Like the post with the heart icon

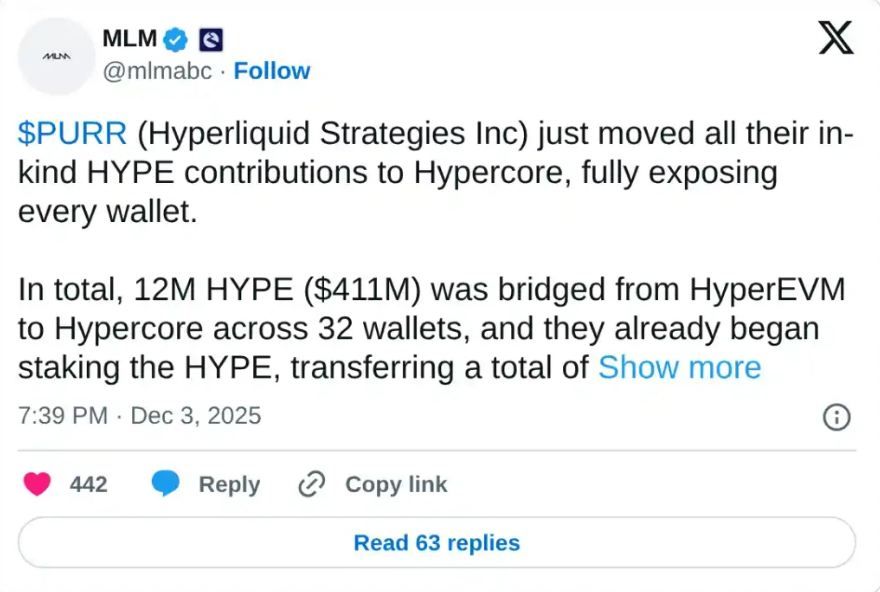[x=38, y=484]
